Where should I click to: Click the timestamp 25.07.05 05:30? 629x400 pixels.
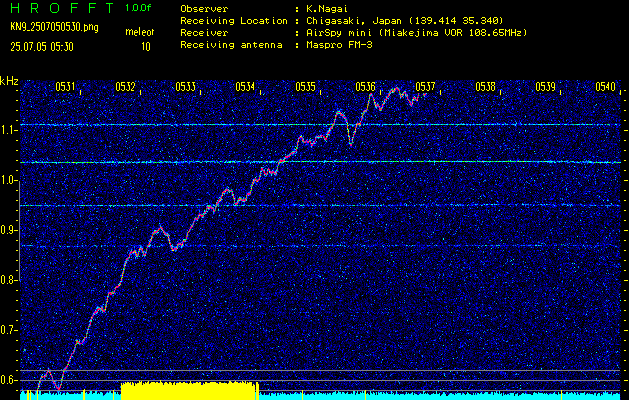(42, 47)
